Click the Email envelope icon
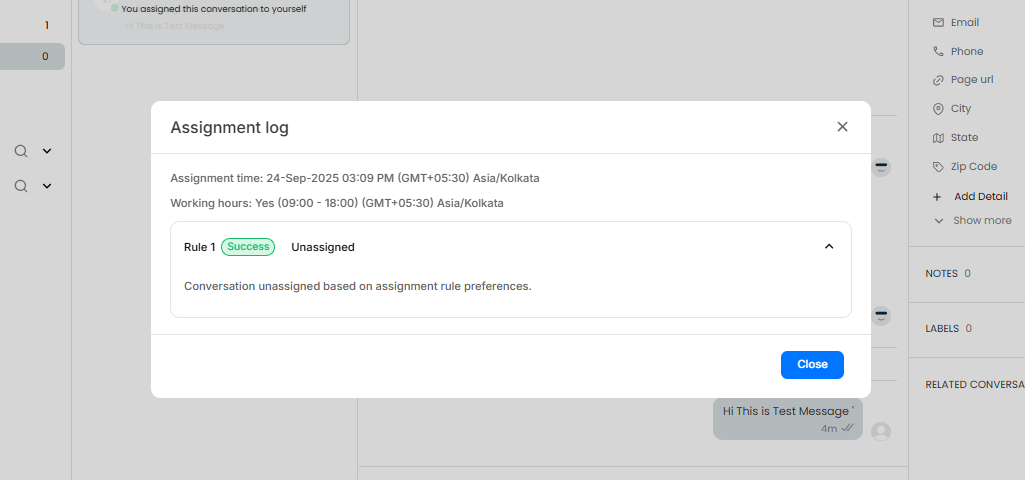 (x=938, y=22)
